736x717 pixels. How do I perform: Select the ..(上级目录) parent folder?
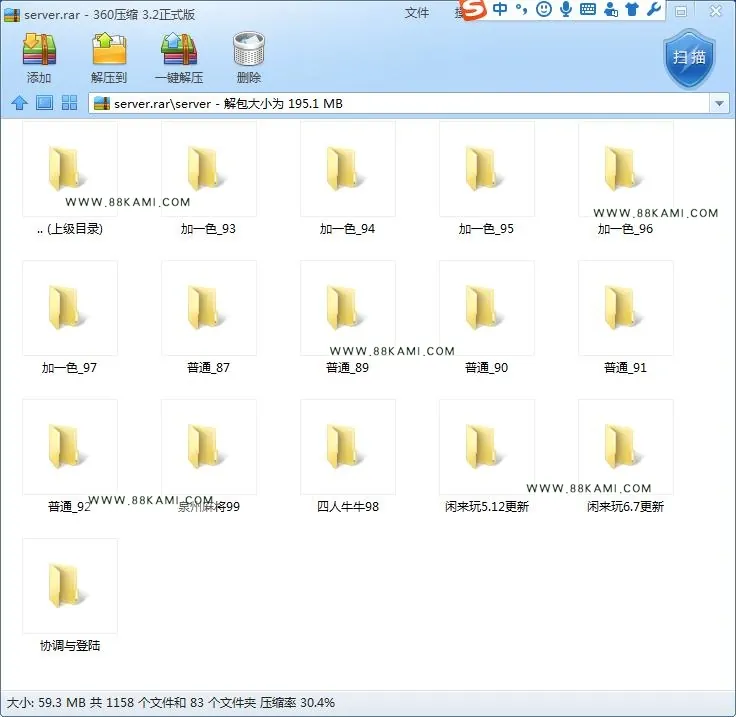tap(69, 179)
